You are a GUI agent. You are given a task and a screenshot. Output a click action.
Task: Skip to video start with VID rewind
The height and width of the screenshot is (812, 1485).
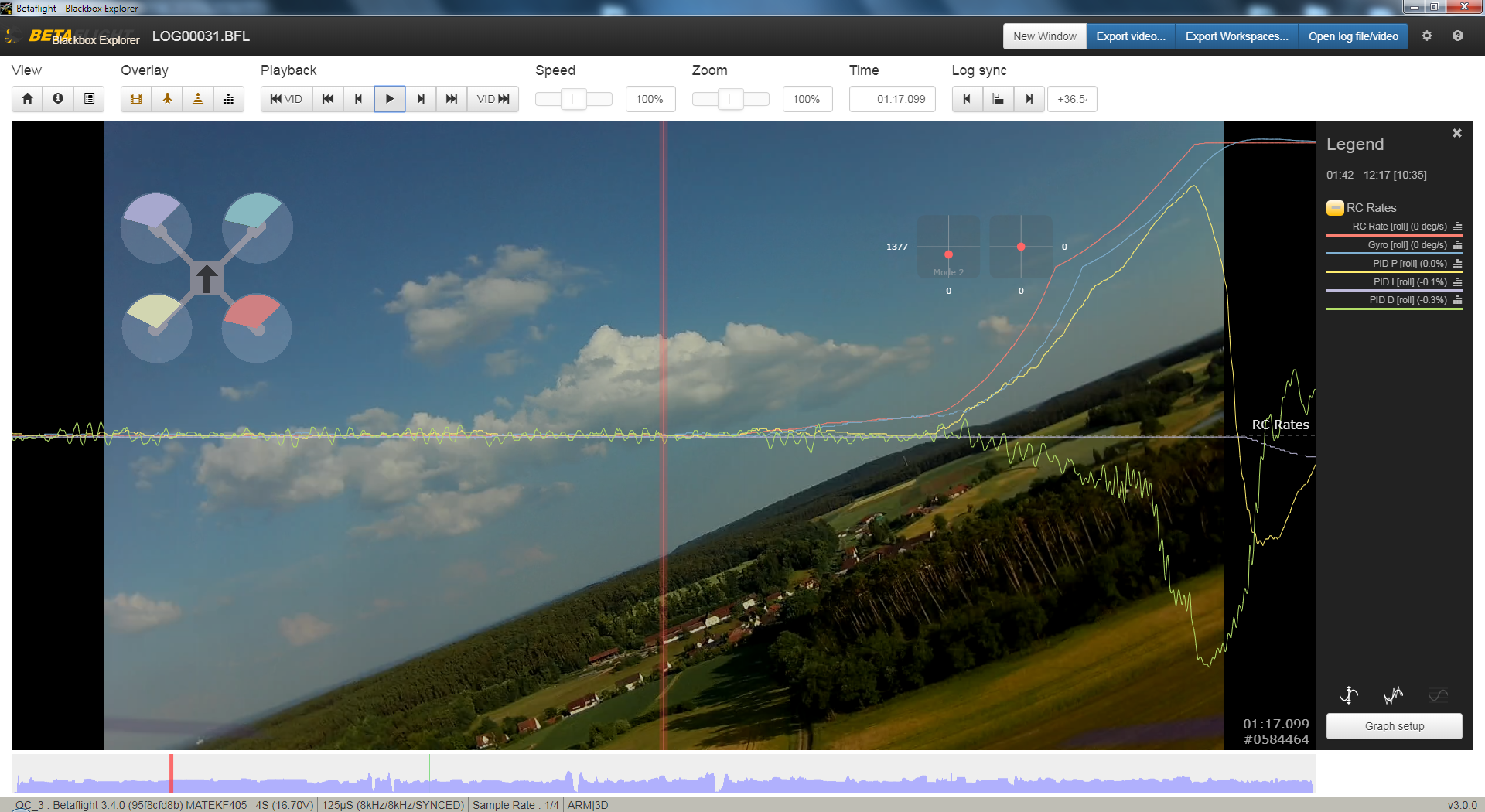click(285, 98)
